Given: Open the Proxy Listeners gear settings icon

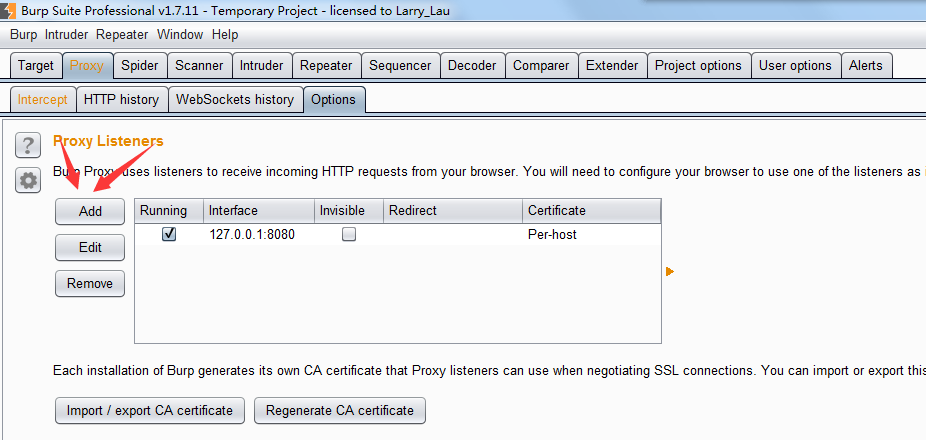Looking at the screenshot, I should (x=28, y=181).
